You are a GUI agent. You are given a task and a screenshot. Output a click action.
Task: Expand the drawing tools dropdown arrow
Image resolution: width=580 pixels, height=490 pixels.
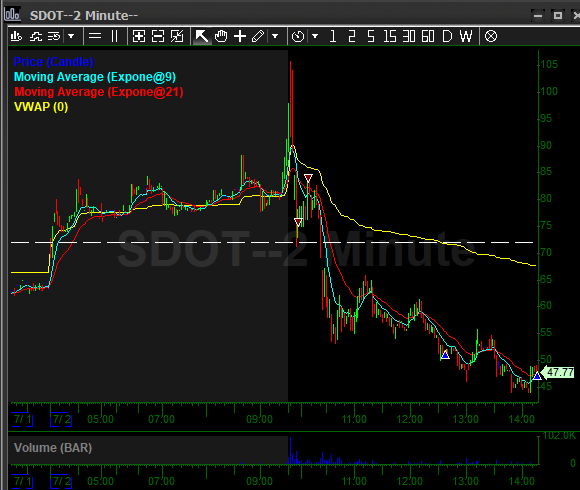pos(275,36)
